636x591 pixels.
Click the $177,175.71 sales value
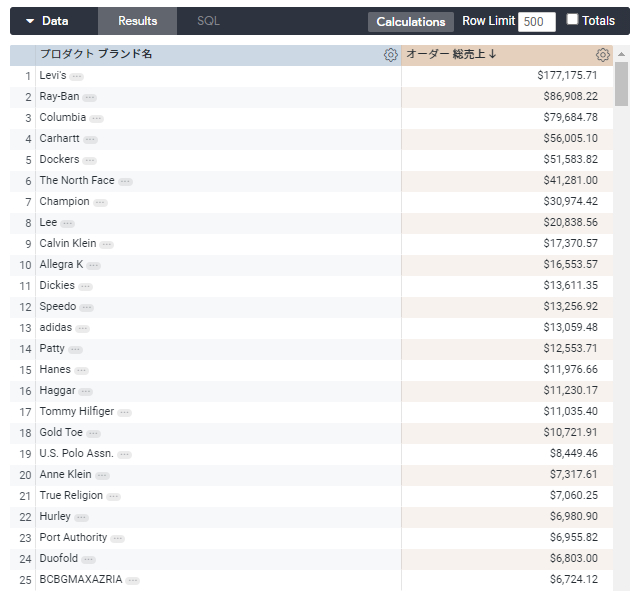[x=567, y=75]
